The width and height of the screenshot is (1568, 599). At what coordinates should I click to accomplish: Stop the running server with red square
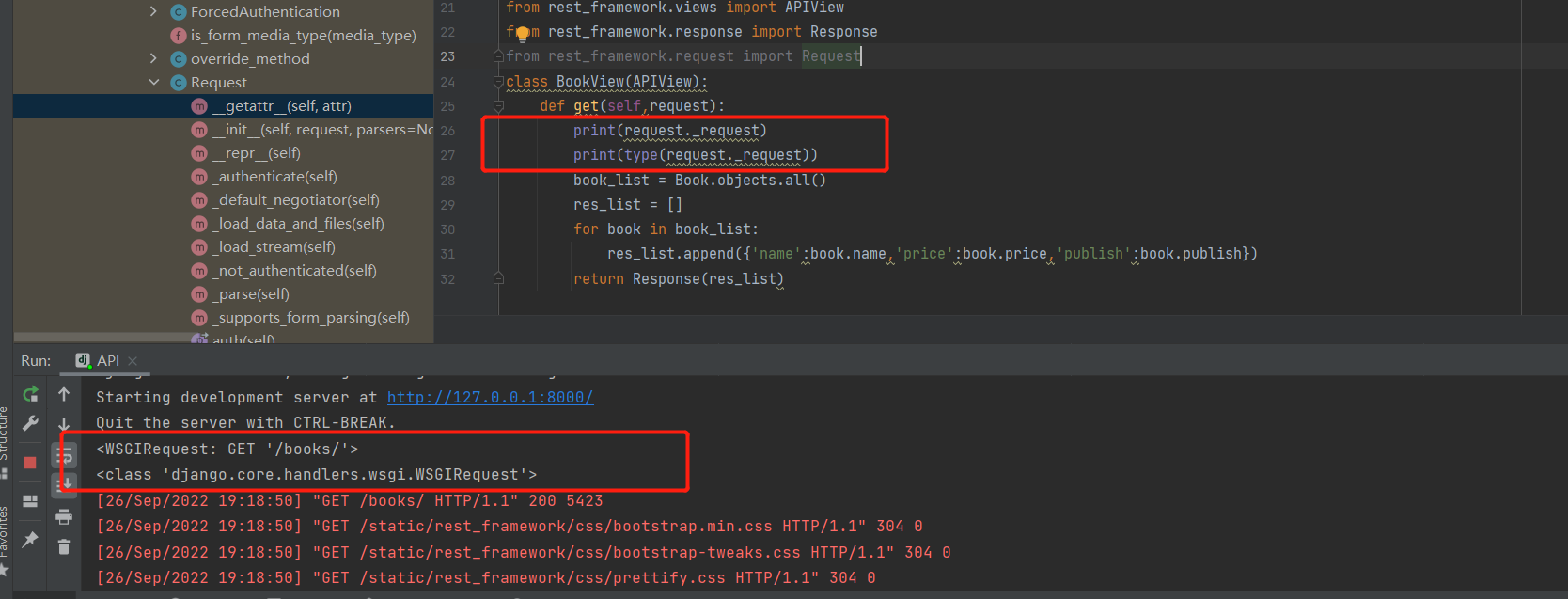(x=30, y=463)
